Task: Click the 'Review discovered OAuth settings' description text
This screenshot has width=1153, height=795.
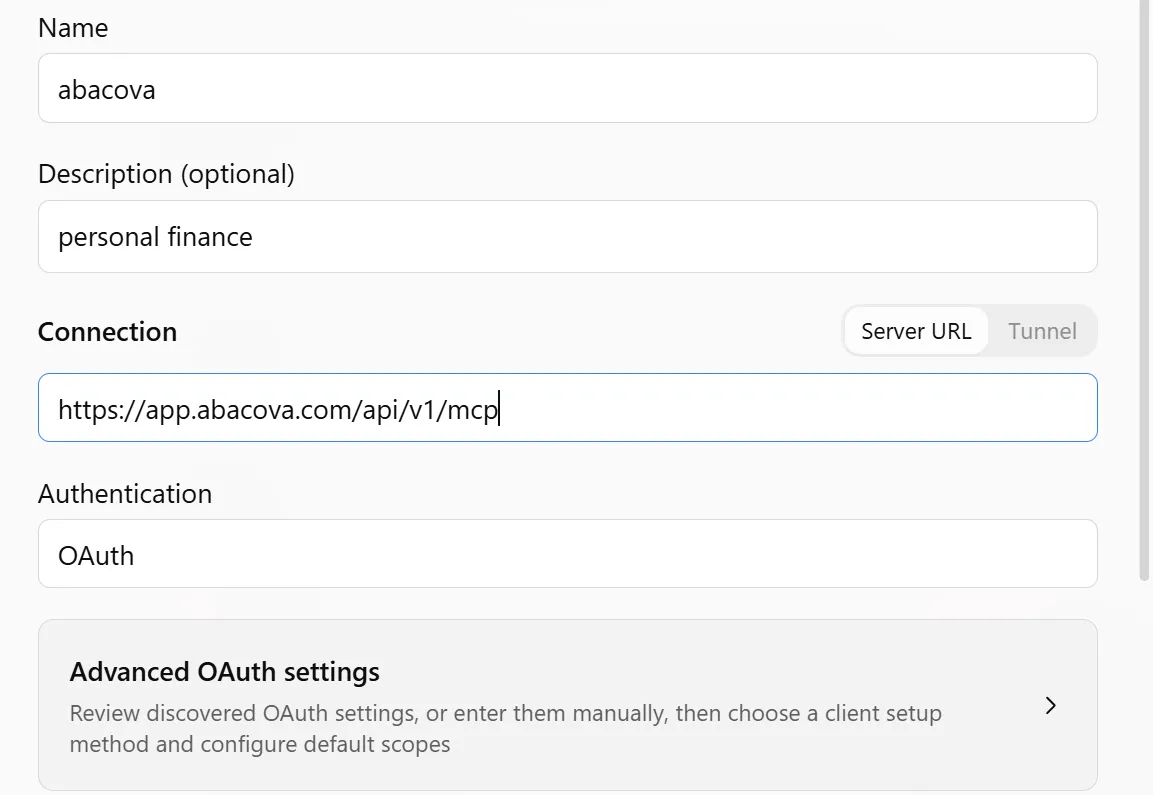Action: [505, 728]
